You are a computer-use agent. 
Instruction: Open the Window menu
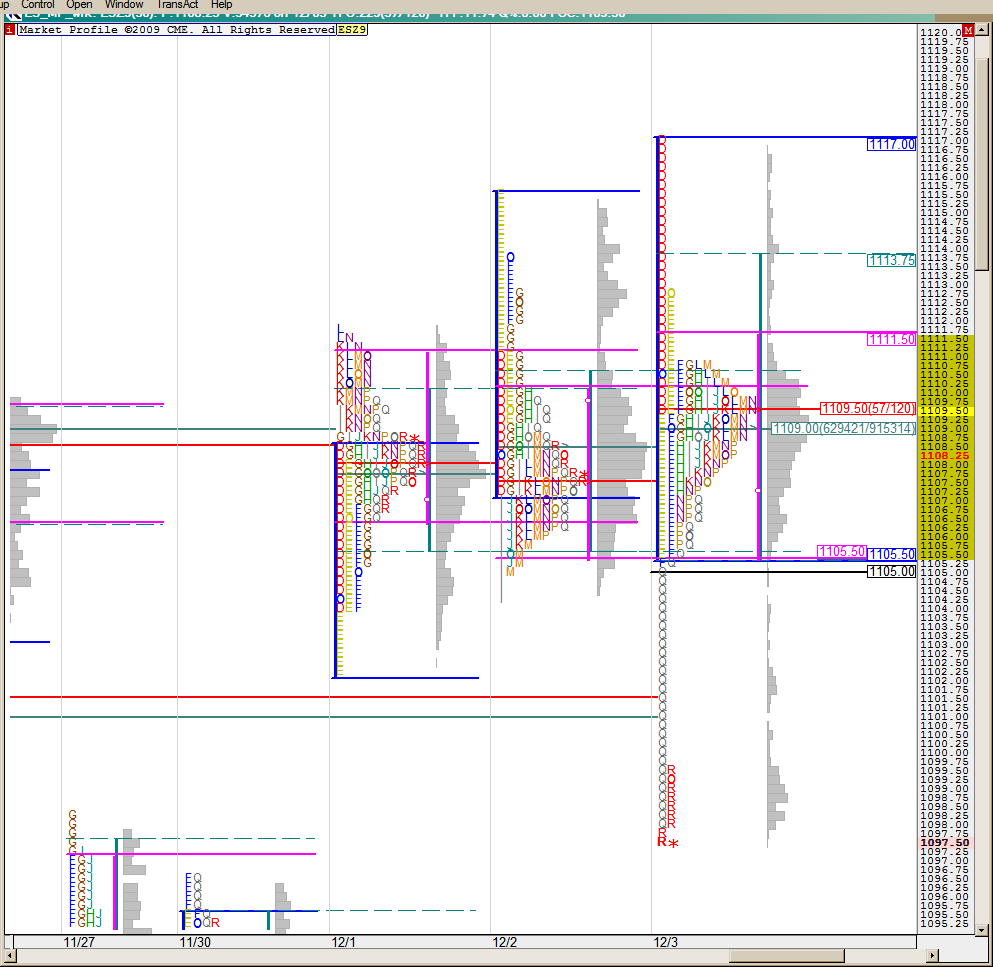[125, 5]
